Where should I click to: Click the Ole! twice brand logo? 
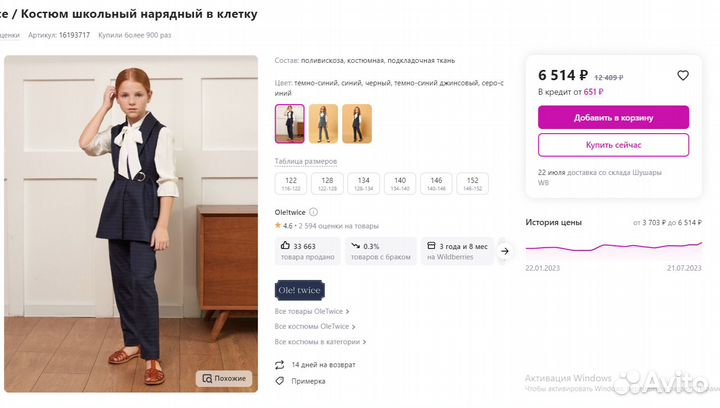[x=299, y=291]
